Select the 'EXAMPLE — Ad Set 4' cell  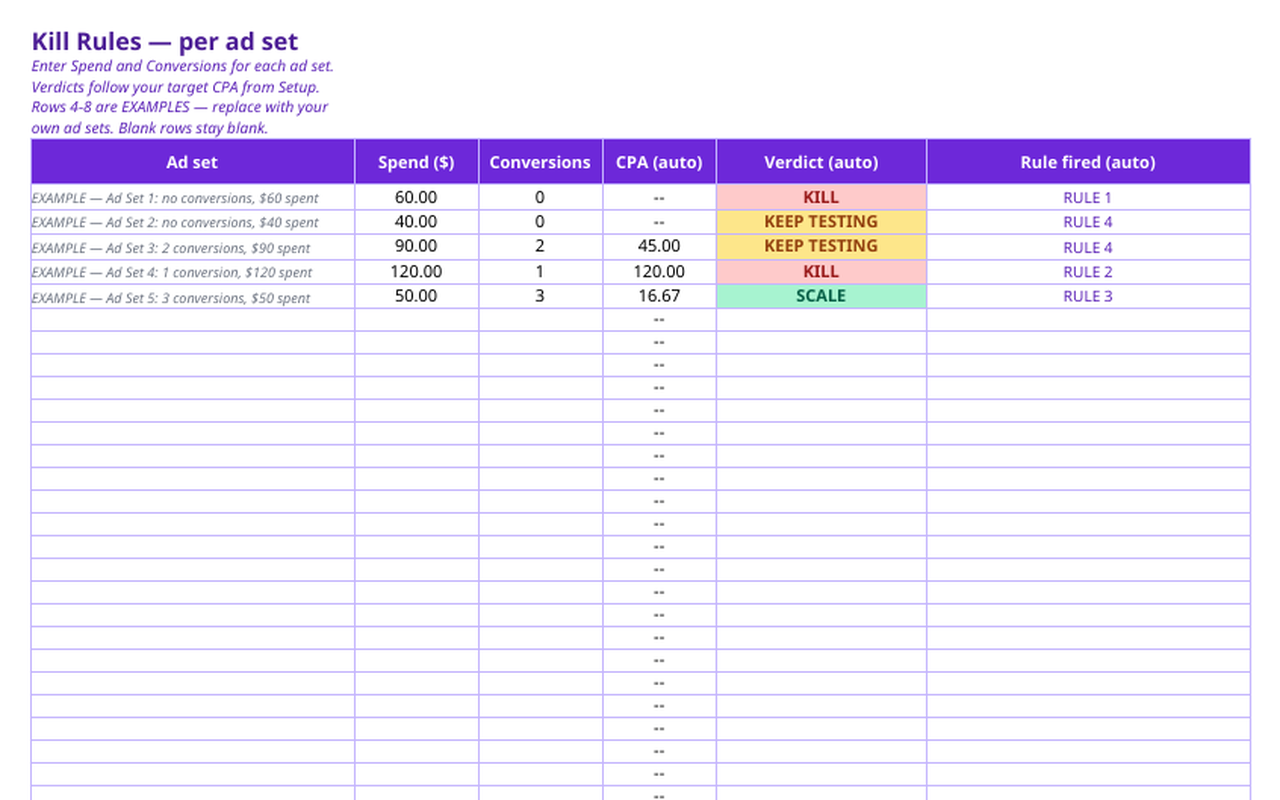(193, 272)
